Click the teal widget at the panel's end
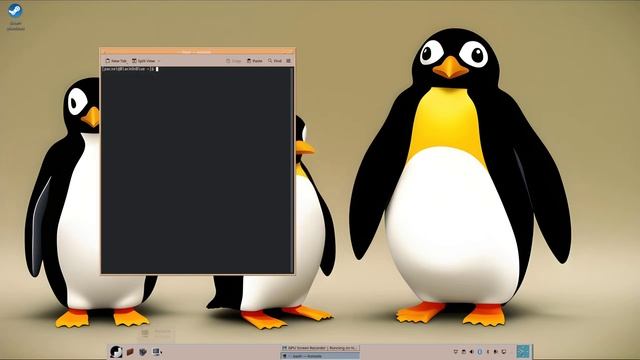The height and width of the screenshot is (360, 640). (523, 351)
